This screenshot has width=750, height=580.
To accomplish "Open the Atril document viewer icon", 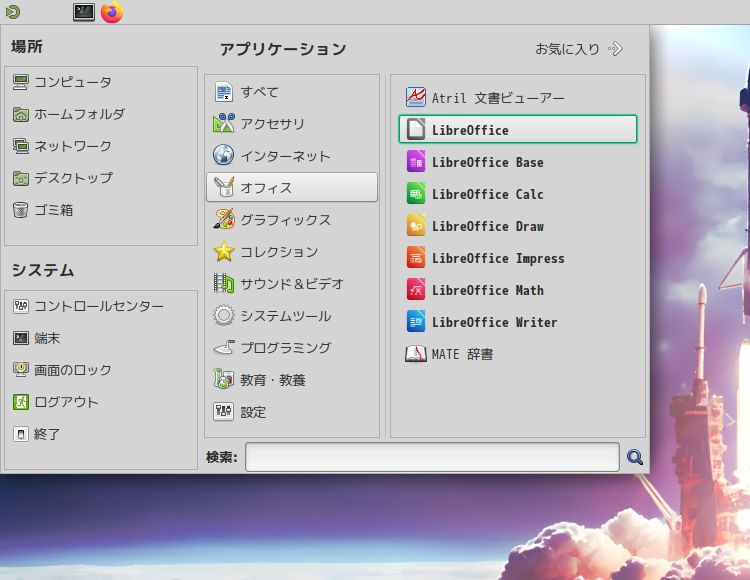I will tap(416, 98).
